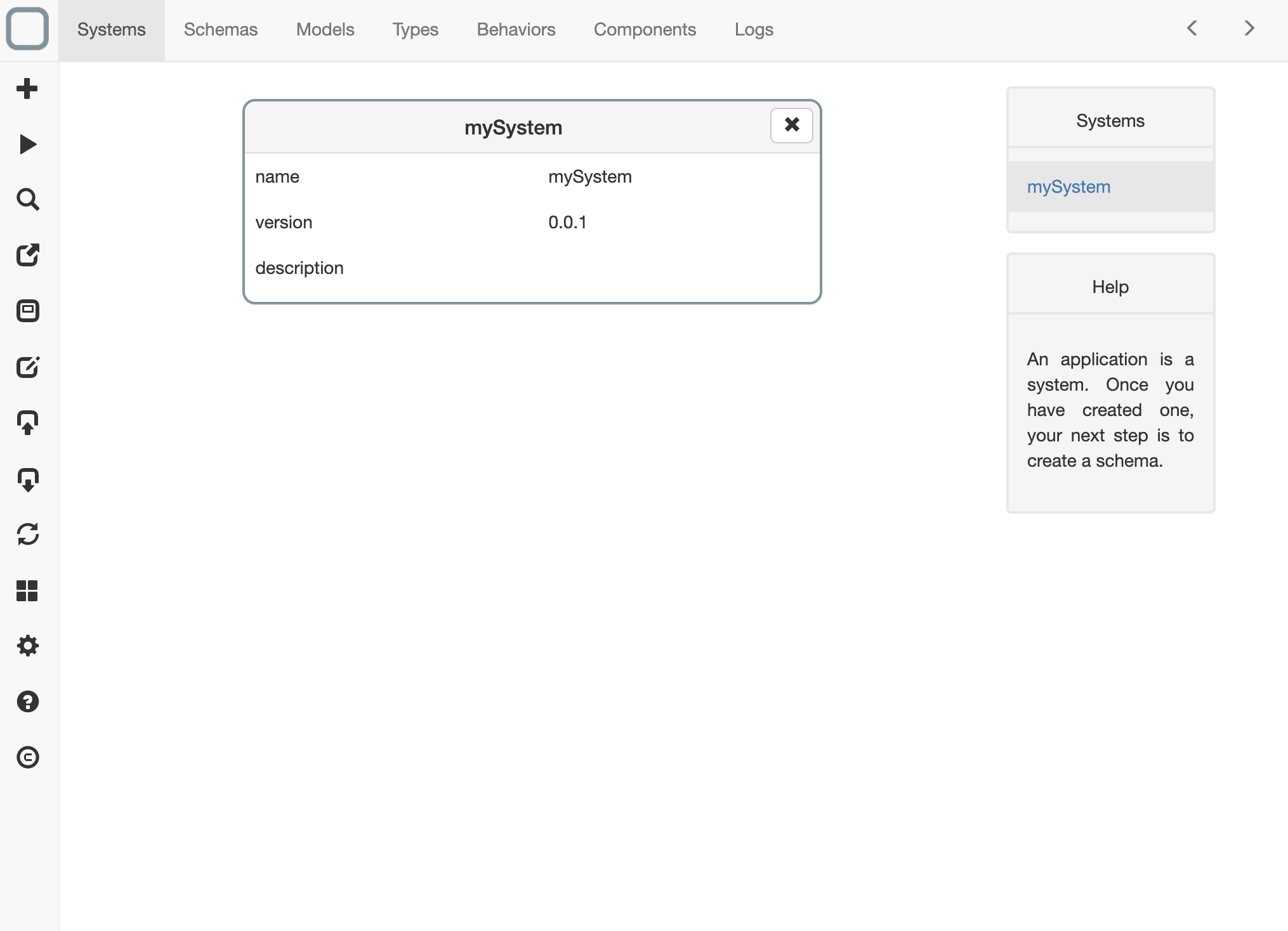
Task: Navigate forward with right chevron
Action: coord(1249,29)
